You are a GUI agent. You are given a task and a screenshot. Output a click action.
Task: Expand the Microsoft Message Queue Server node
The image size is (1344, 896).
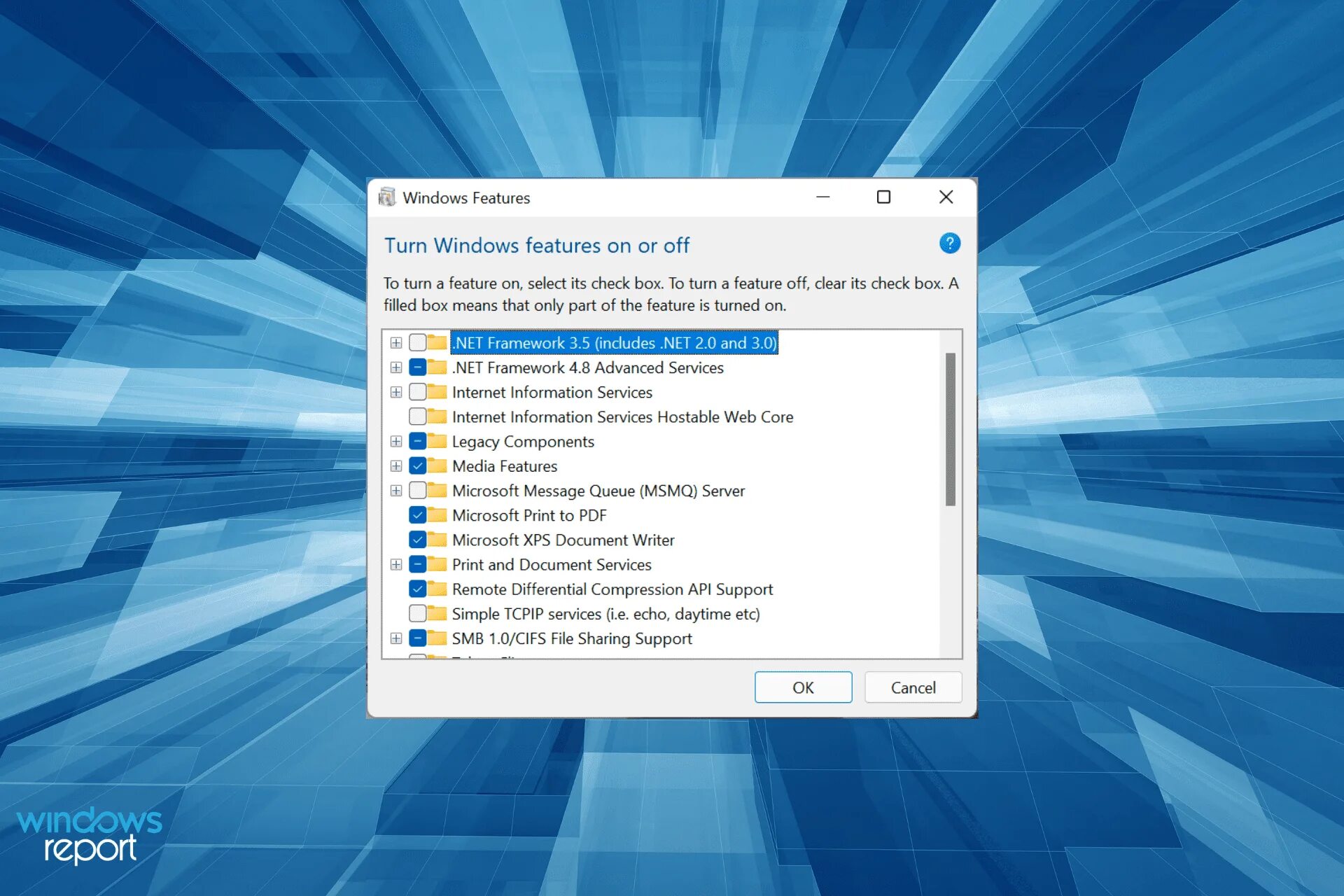396,491
